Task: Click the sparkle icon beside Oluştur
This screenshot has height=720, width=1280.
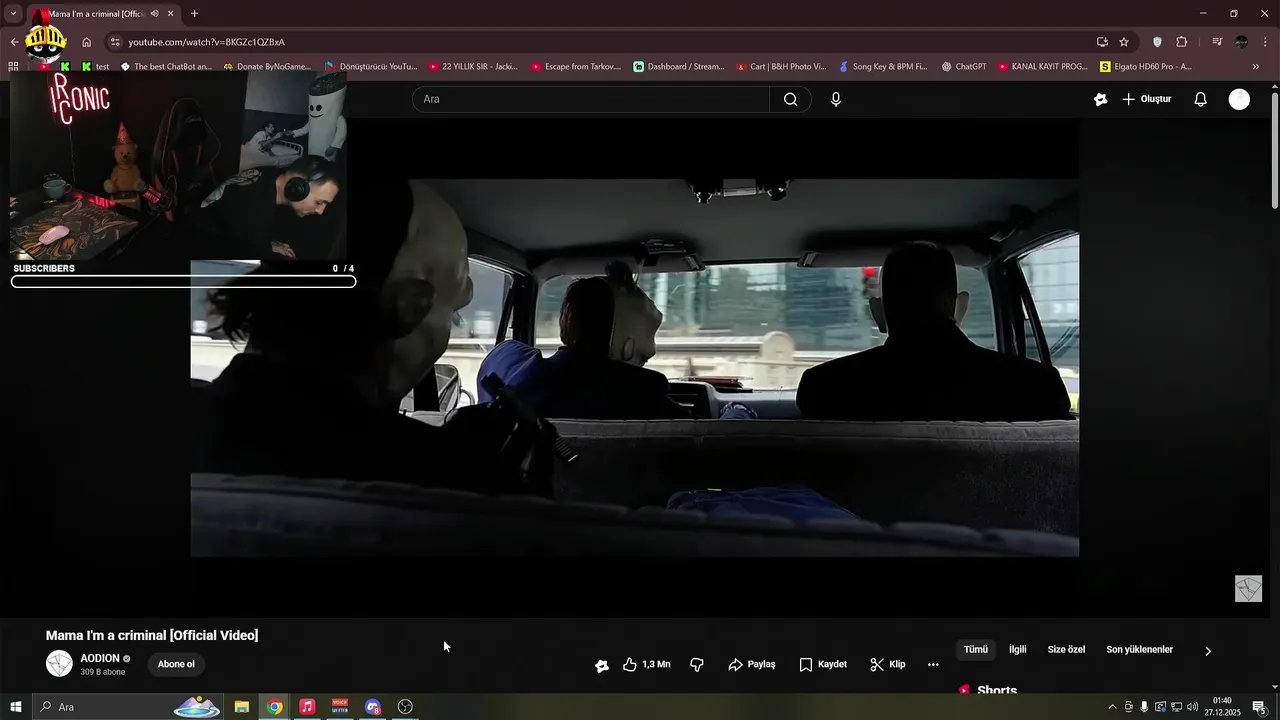Action: [x=1100, y=99]
